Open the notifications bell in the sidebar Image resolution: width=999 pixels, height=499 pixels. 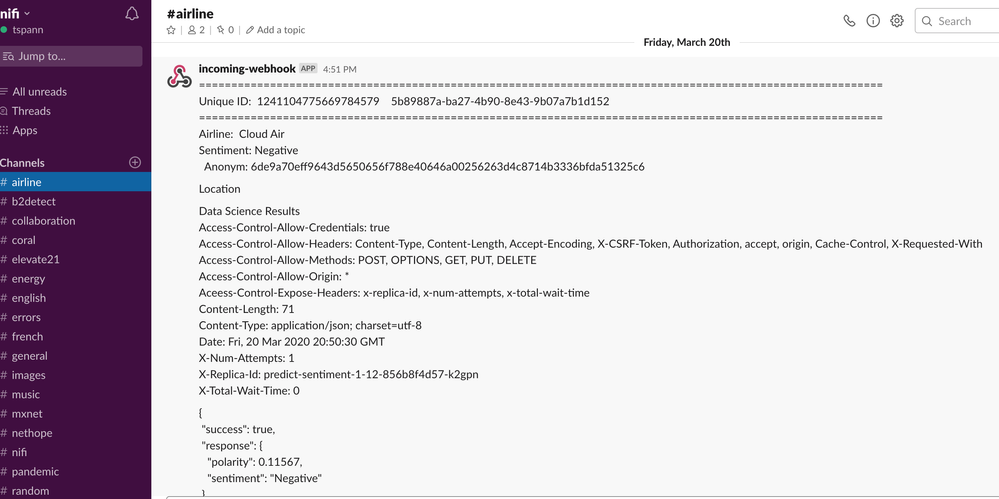pos(132,14)
